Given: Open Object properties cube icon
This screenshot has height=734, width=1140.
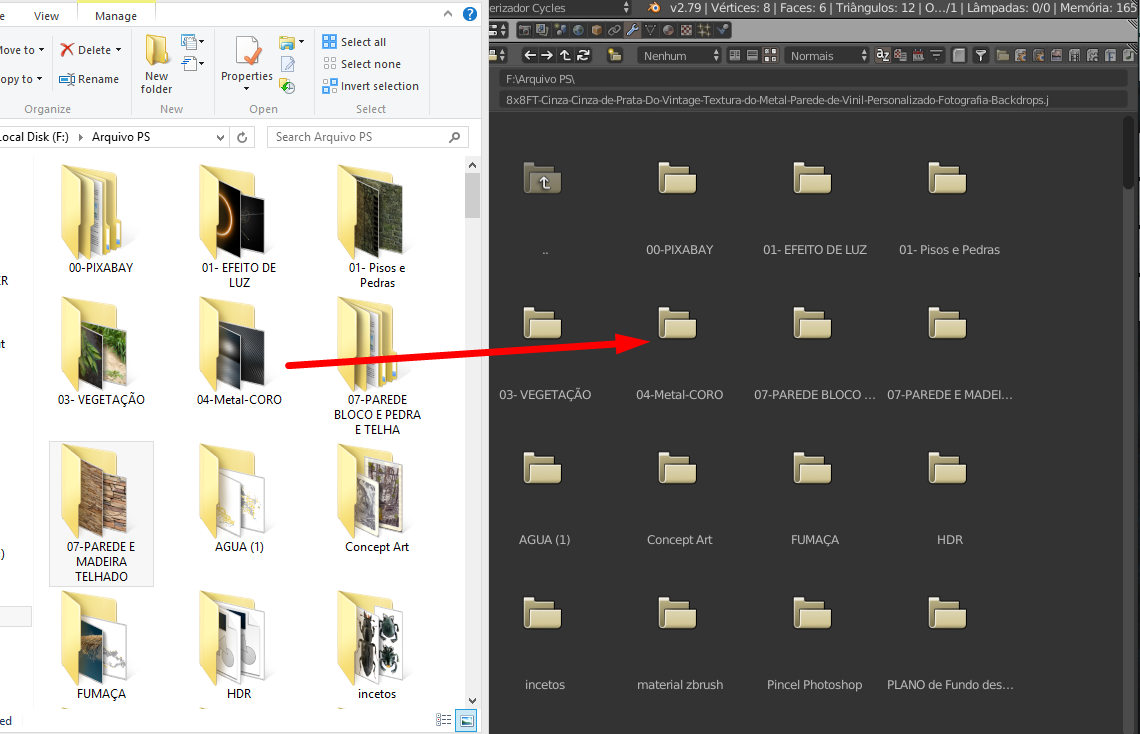Looking at the screenshot, I should (x=596, y=30).
